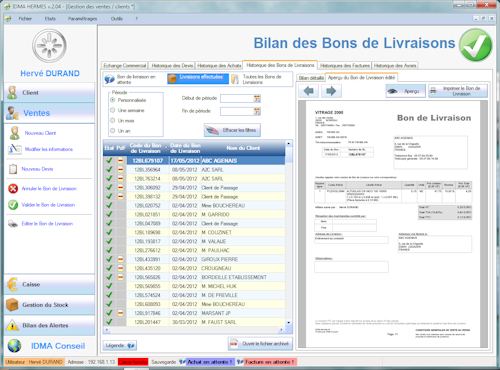Select the Personnalisée period option
This screenshot has width=500, height=370.
113,100
